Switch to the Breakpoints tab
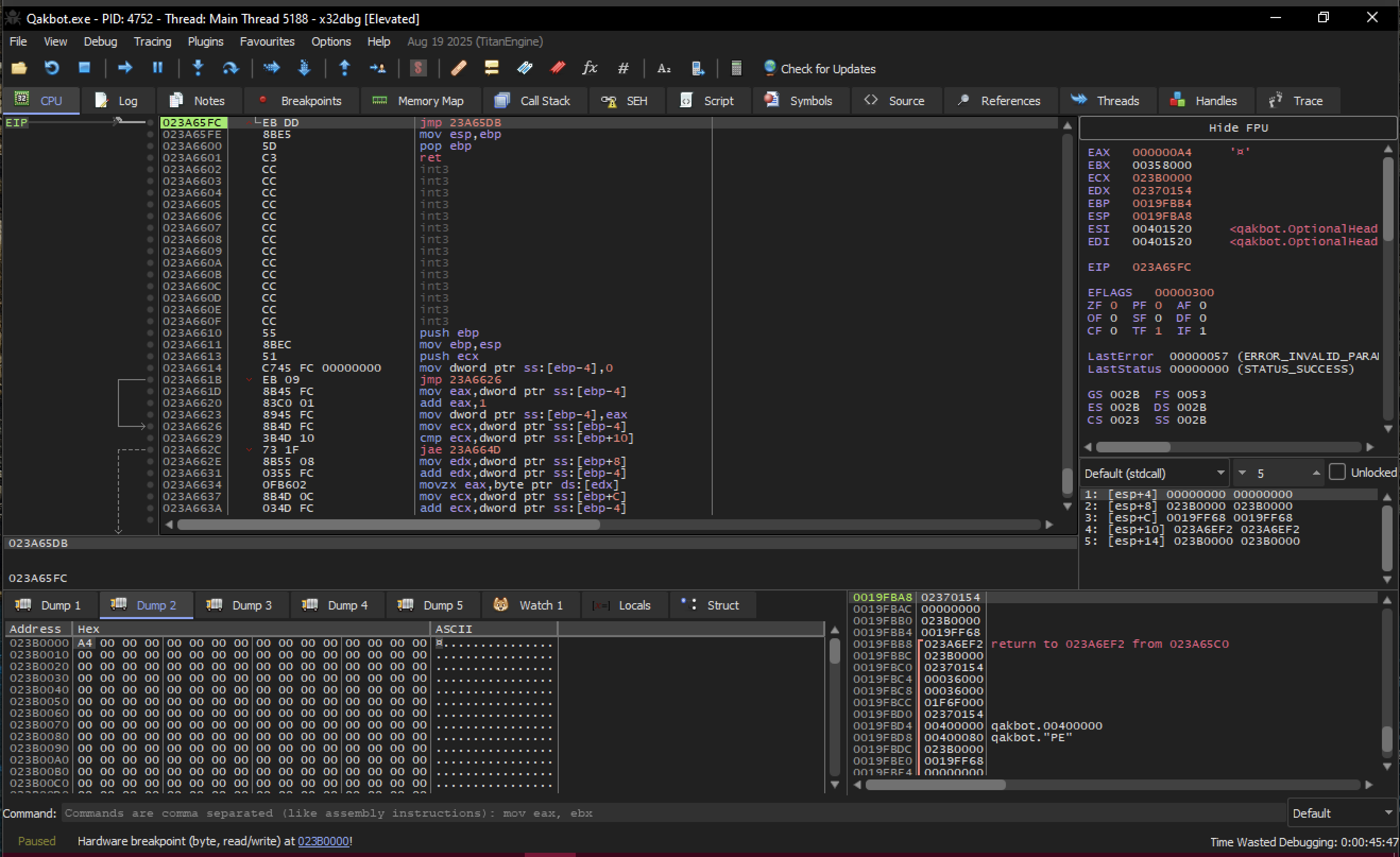 [301, 100]
